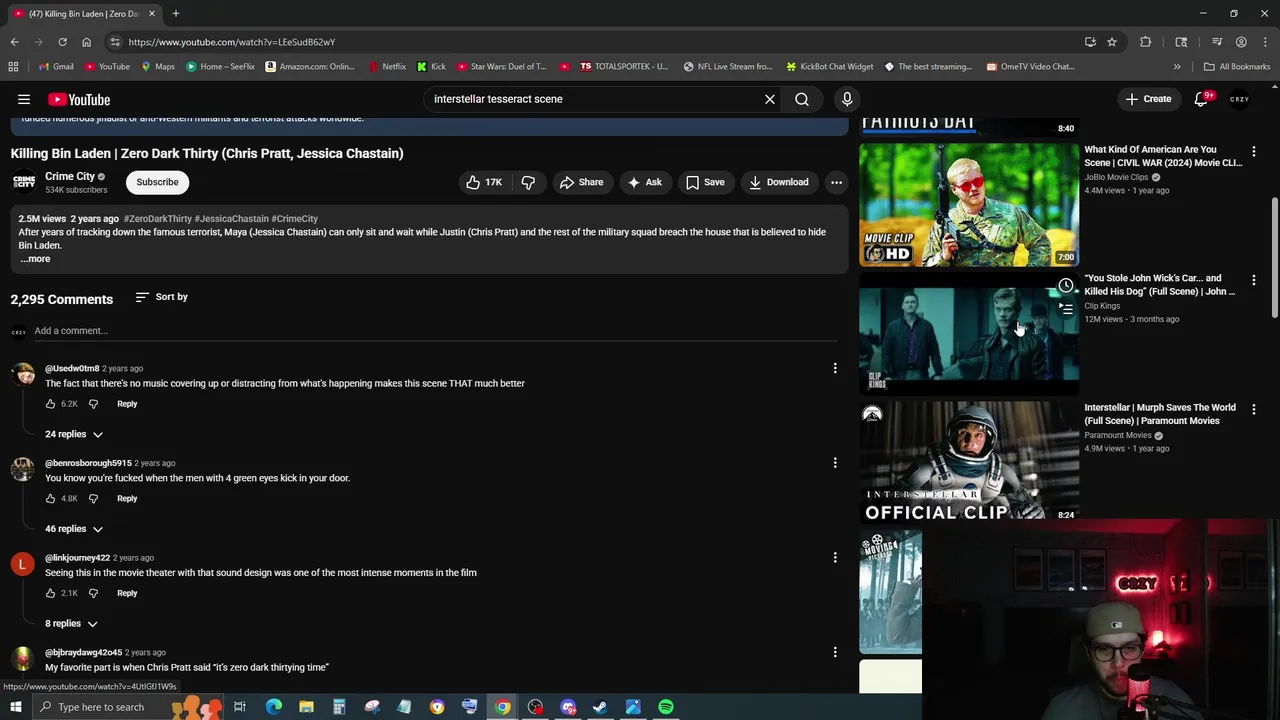Expand description with ...more

tap(35, 259)
